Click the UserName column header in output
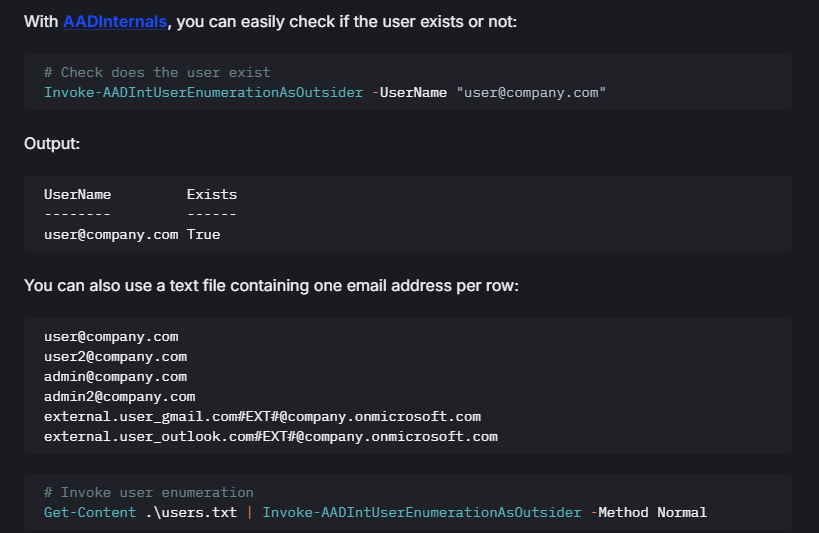 (77, 194)
